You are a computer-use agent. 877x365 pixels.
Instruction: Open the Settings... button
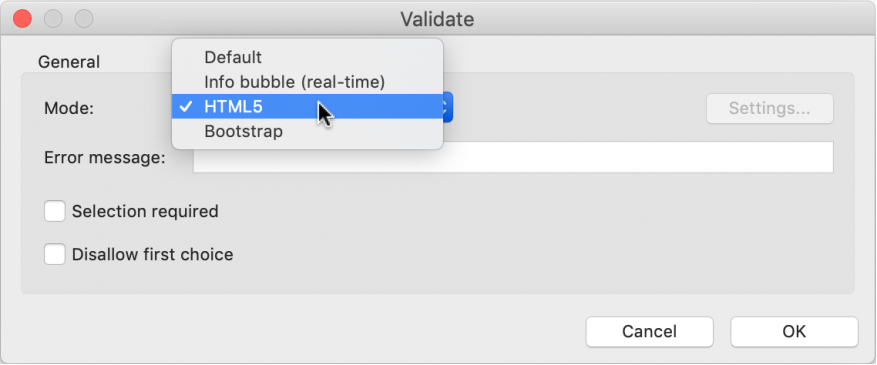coord(770,108)
